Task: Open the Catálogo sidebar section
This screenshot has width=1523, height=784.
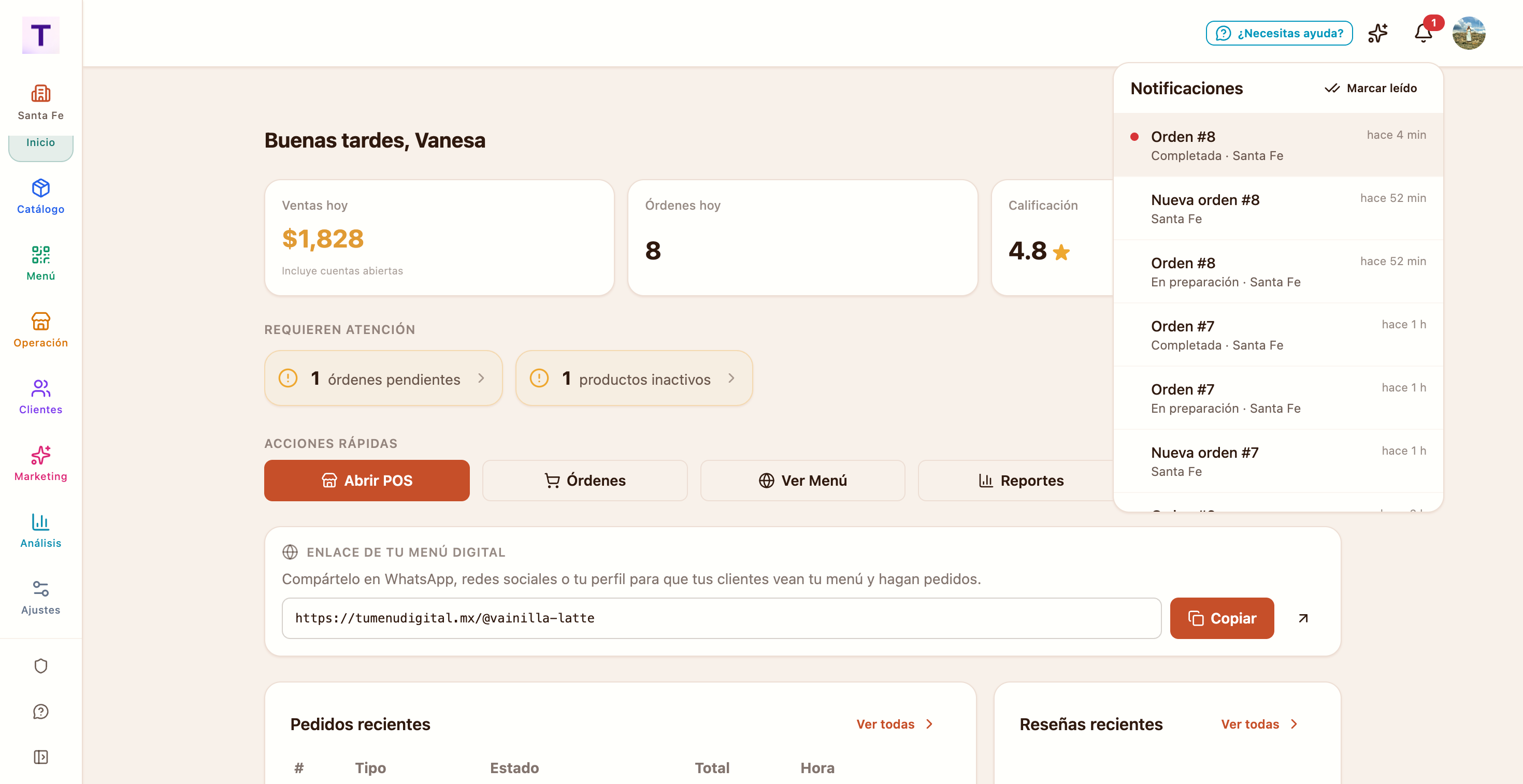Action: pos(41,197)
